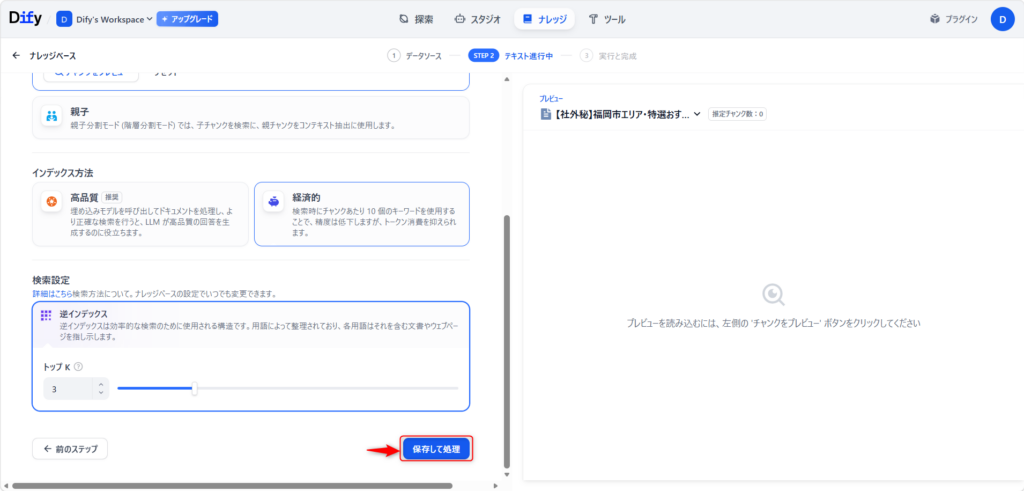This screenshot has height=491, width=1024.
Task: Go back with 前のステップ button
Action: click(x=70, y=449)
